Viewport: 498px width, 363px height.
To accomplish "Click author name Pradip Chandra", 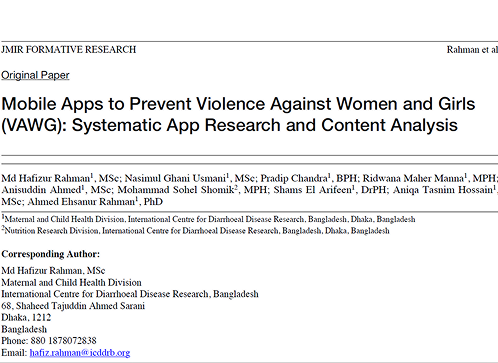I will click(294, 178).
